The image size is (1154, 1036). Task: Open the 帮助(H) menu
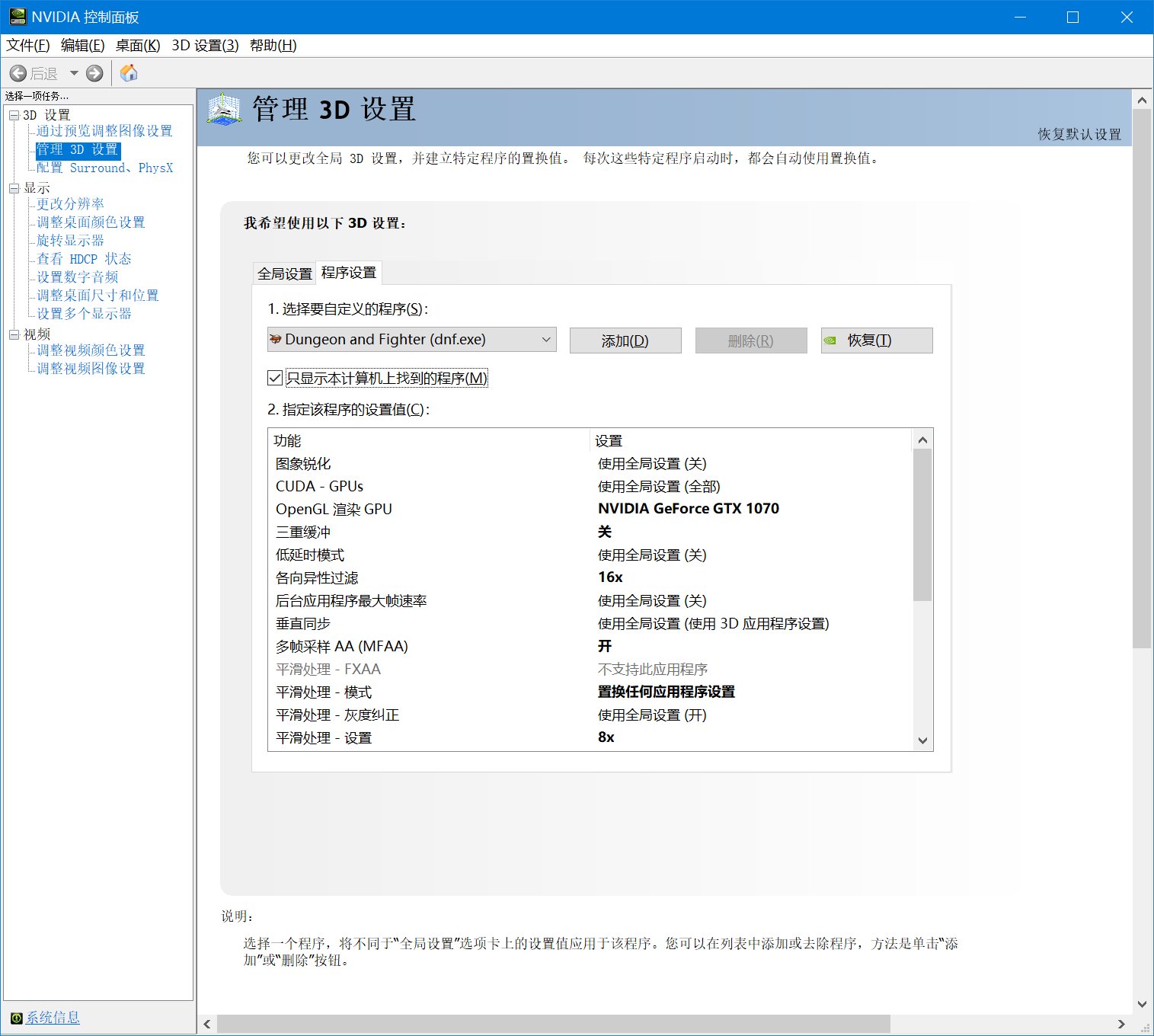coord(273,45)
